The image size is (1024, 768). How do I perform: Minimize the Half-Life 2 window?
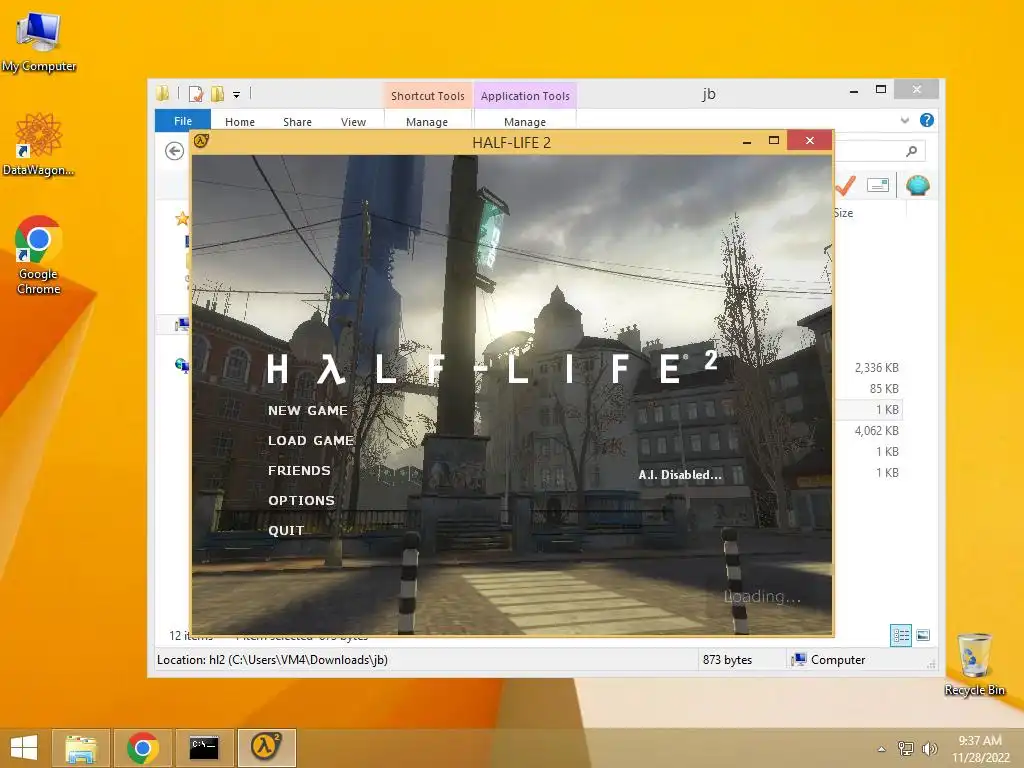point(746,140)
